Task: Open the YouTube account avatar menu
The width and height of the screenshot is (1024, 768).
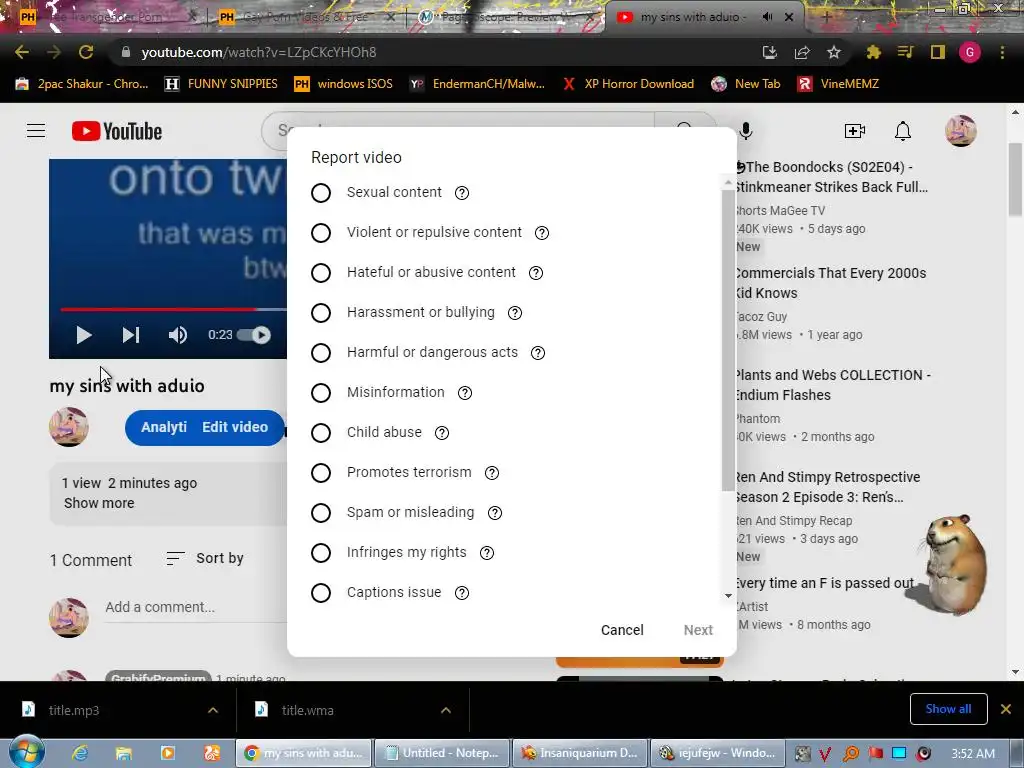Action: point(961,131)
